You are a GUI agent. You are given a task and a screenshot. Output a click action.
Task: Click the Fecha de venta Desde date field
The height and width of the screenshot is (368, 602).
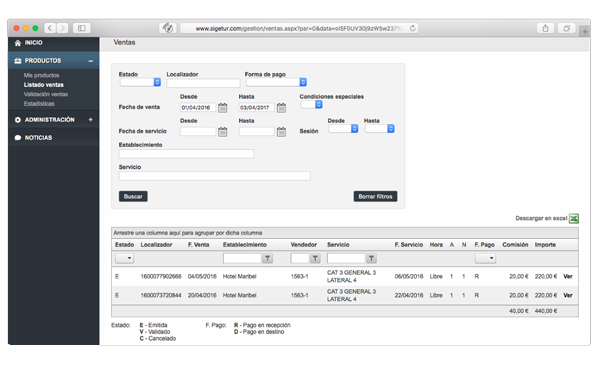198,108
